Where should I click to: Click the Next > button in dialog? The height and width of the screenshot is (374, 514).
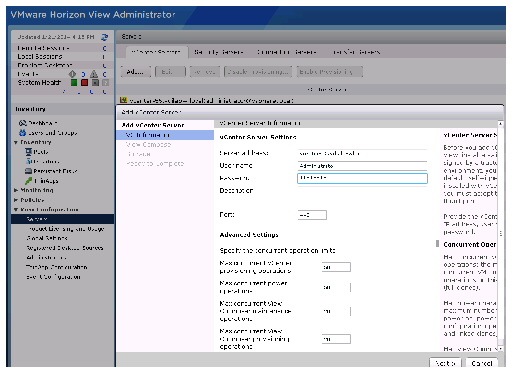[x=445, y=363]
